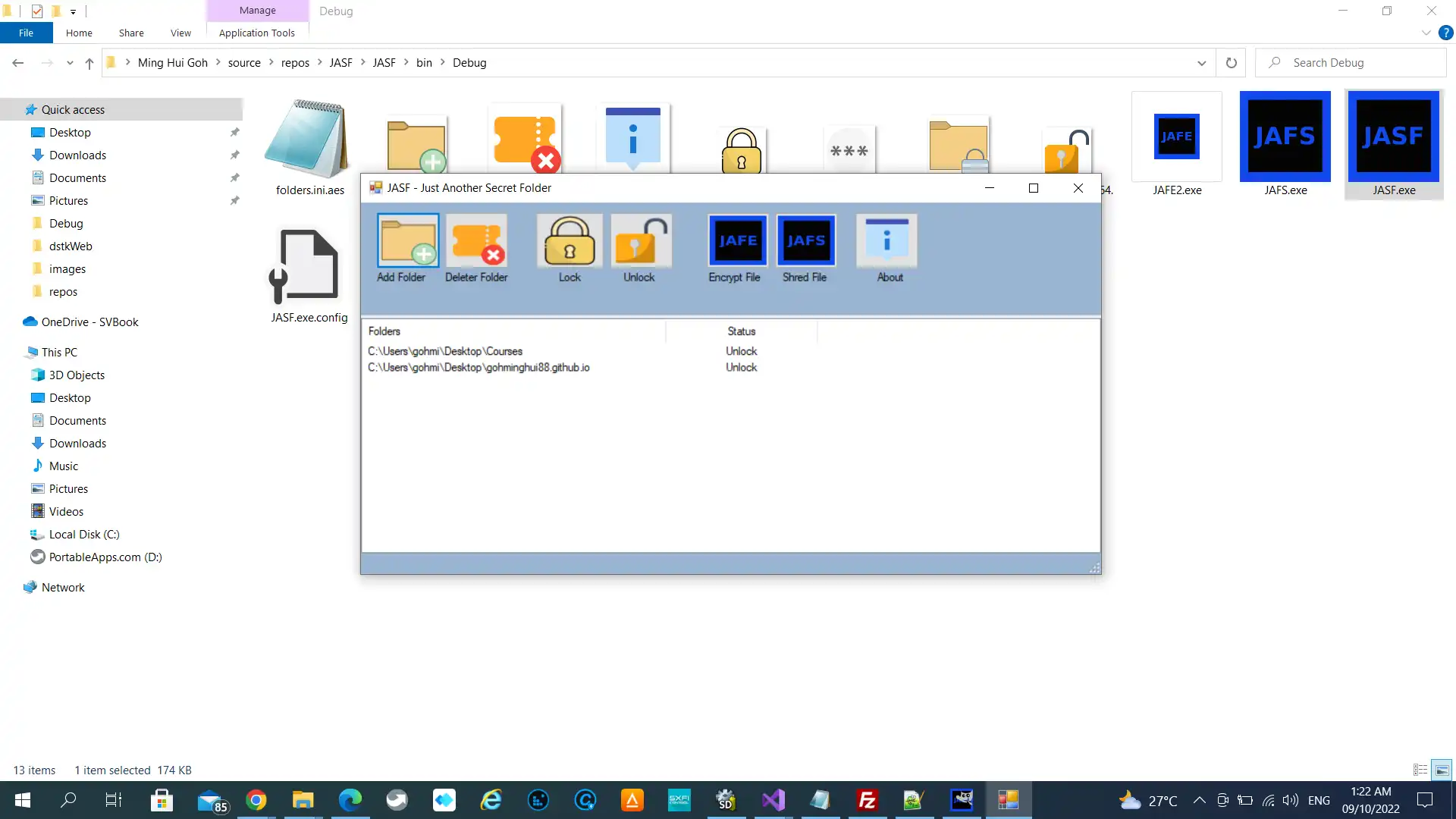
Task: Click the Unlock status for Courses folder
Action: click(742, 351)
